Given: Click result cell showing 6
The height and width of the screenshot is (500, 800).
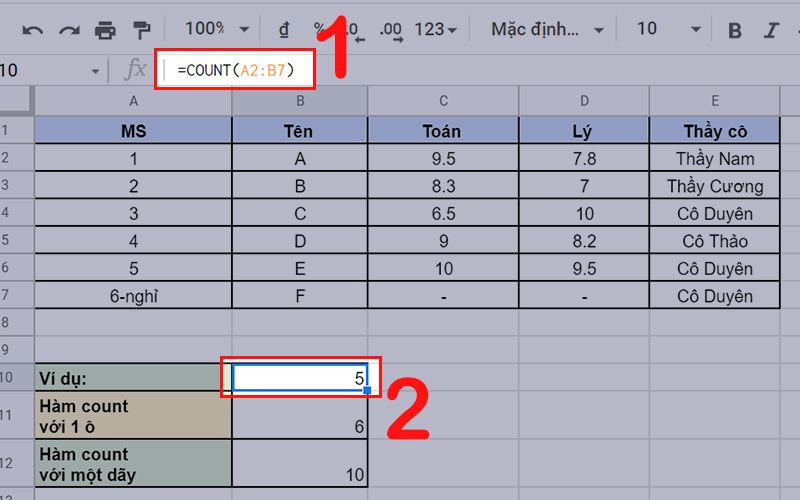Looking at the screenshot, I should point(300,415).
